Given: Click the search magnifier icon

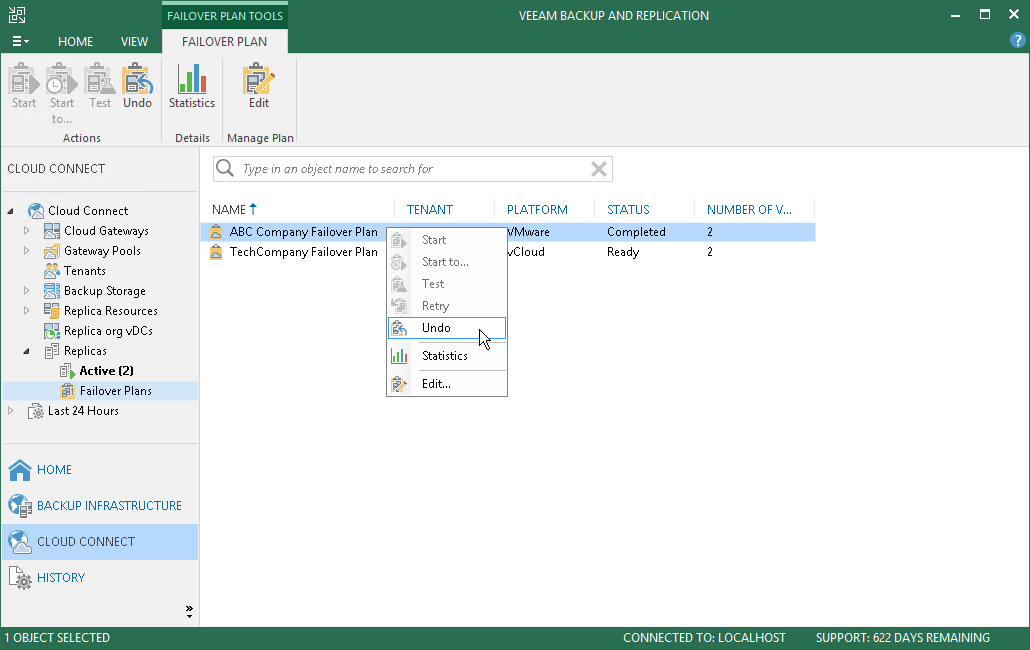Looking at the screenshot, I should 225,168.
